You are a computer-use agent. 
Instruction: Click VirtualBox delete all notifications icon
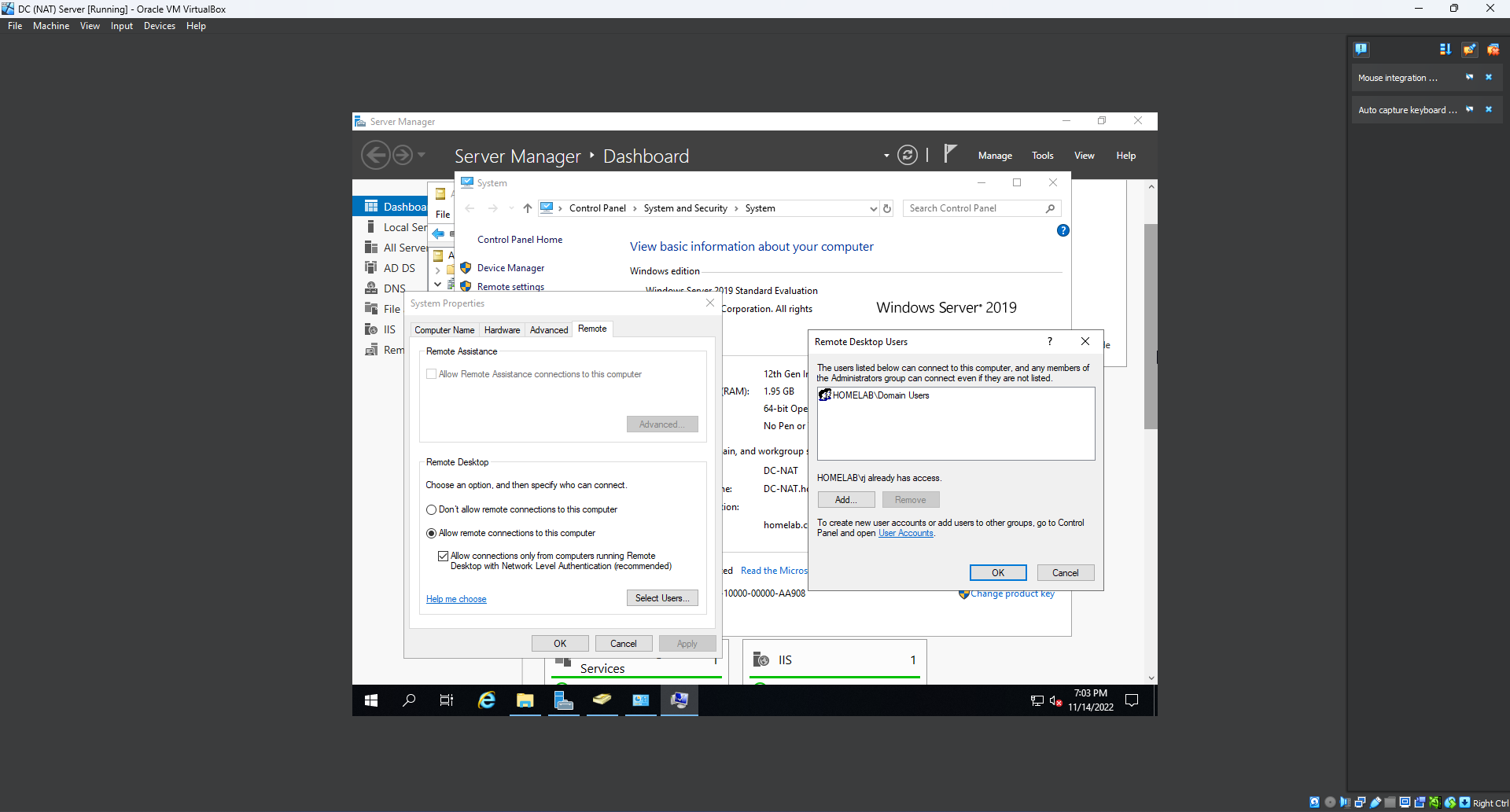click(1493, 49)
